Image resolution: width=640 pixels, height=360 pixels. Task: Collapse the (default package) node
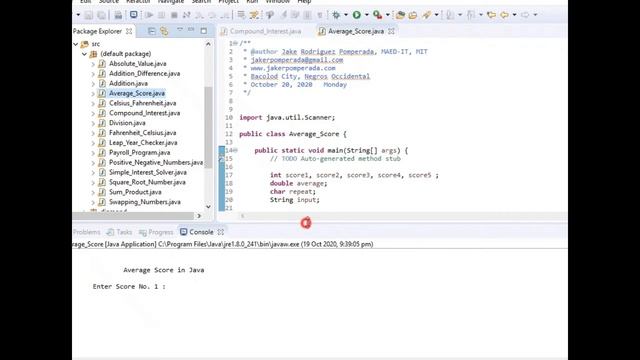[x=84, y=54]
